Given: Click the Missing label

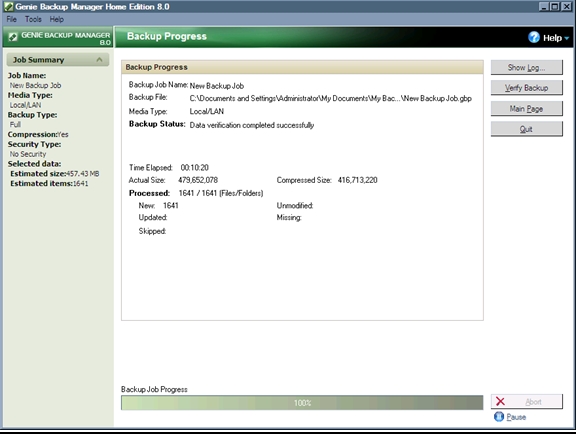Looking at the screenshot, I should click(x=289, y=218).
